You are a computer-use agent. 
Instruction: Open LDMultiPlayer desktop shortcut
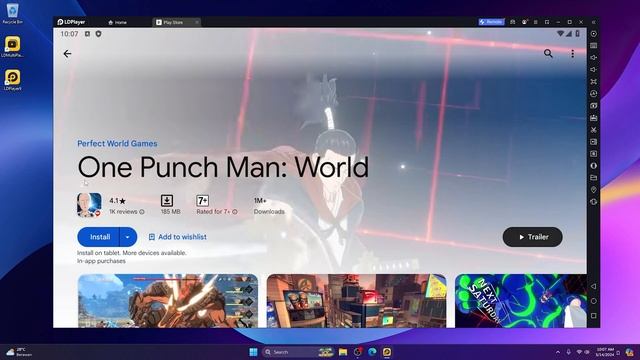(x=12, y=47)
